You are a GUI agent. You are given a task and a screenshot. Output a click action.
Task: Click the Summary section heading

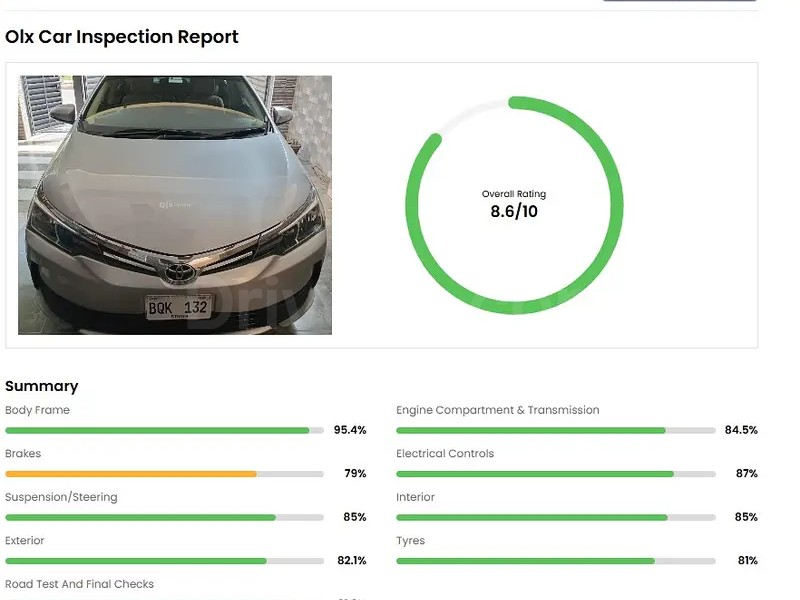pos(41,386)
